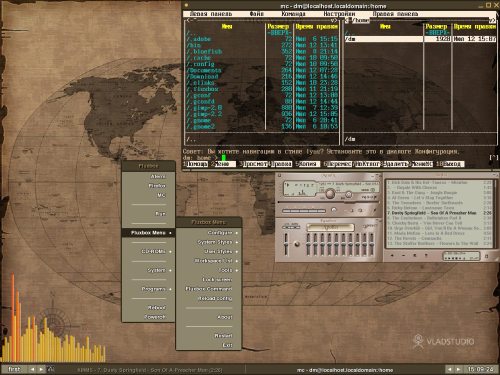Screen dimensions: 500x375
Task: Click the playlist scrollbar
Action: [x=495, y=213]
